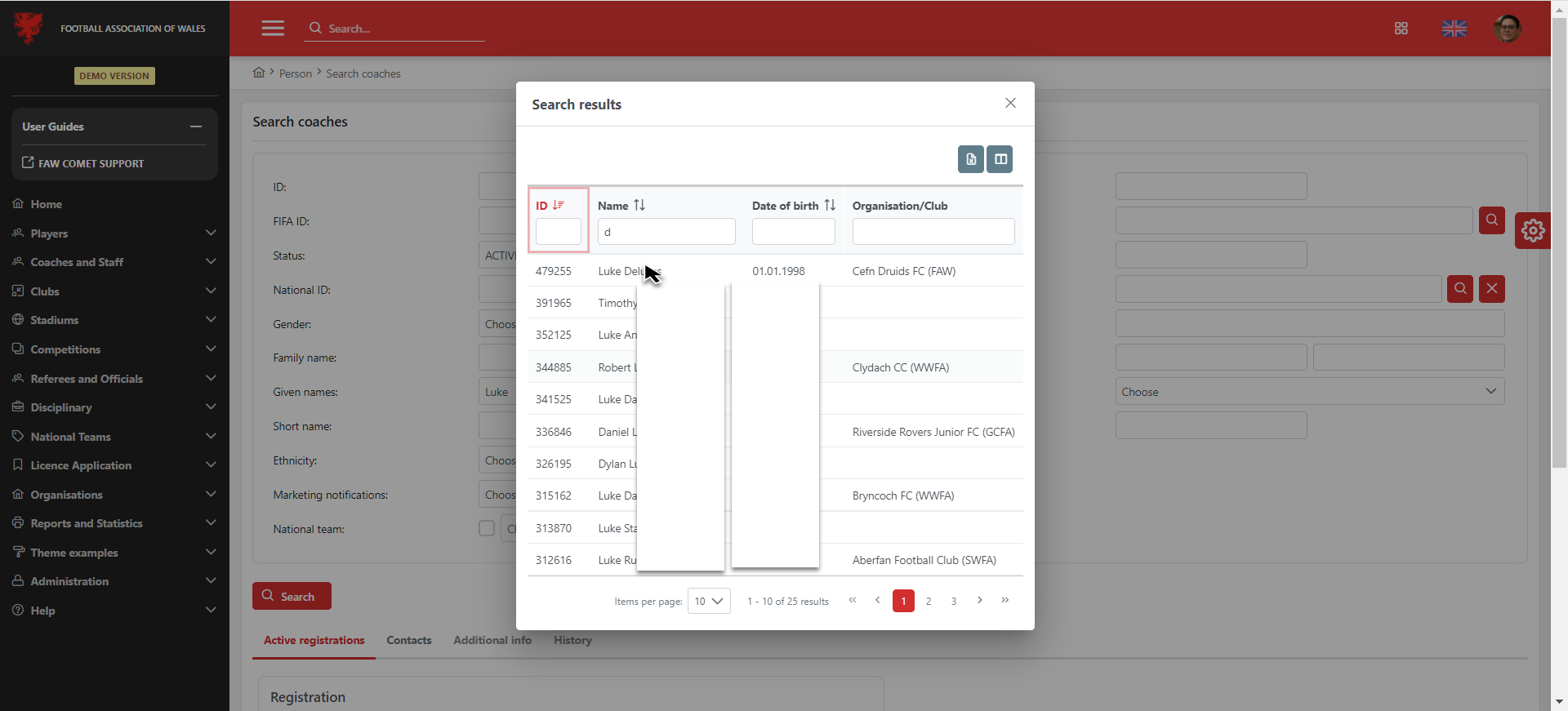Screen dimensions: 1568x711
Task: Go to results page 2
Action: tap(929, 602)
